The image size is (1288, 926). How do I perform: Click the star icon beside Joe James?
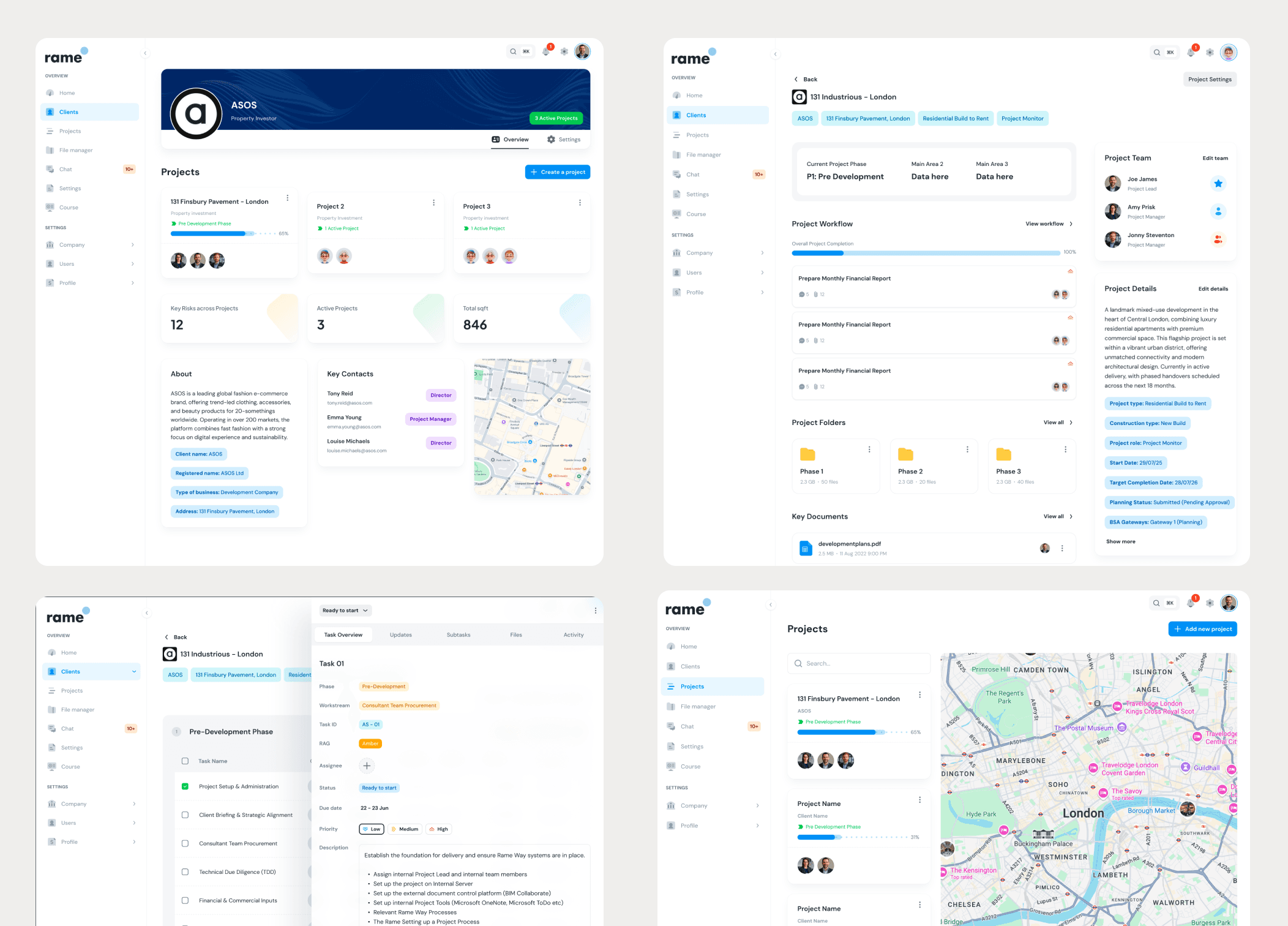click(x=1218, y=183)
